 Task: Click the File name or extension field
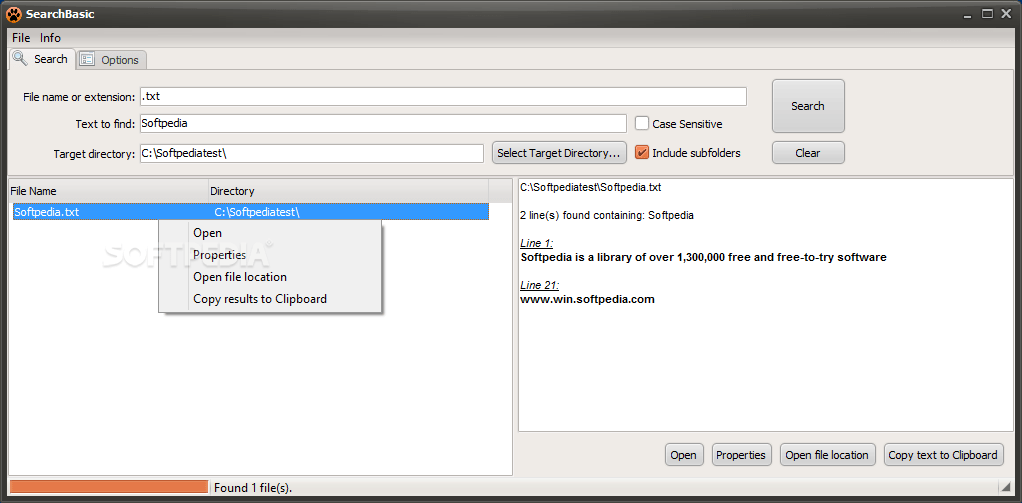[x=443, y=96]
